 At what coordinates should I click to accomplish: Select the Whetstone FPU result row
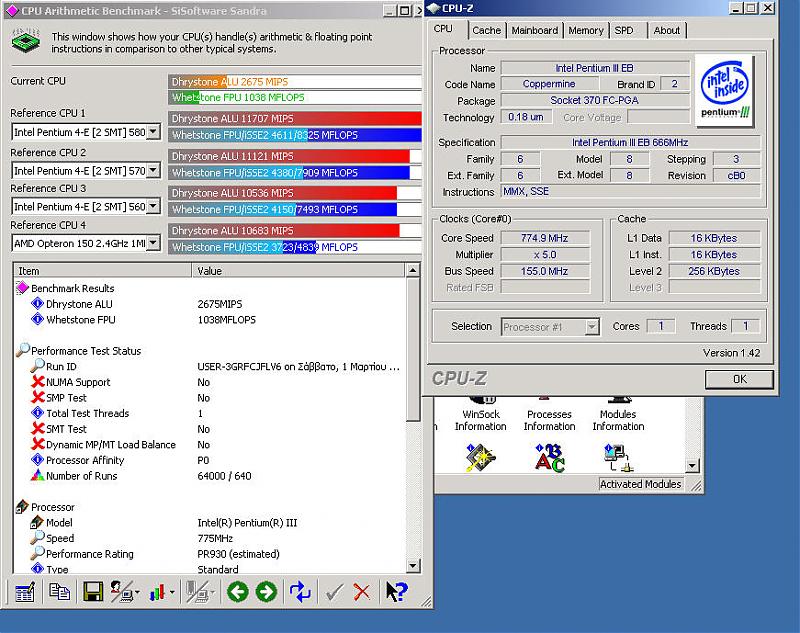[x=210, y=320]
